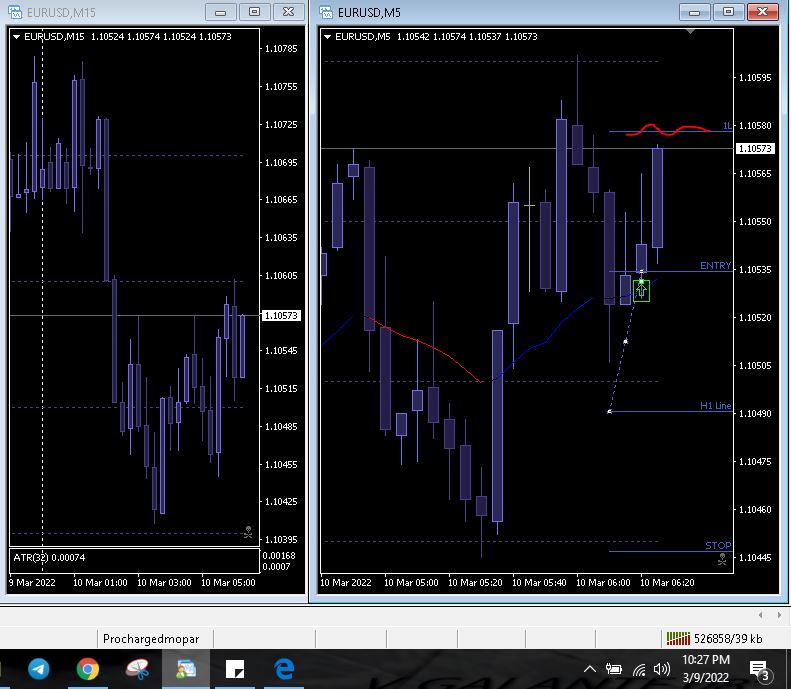Open the black-white square taskbar app
Image resolution: width=791 pixels, height=689 pixels.
(x=235, y=669)
